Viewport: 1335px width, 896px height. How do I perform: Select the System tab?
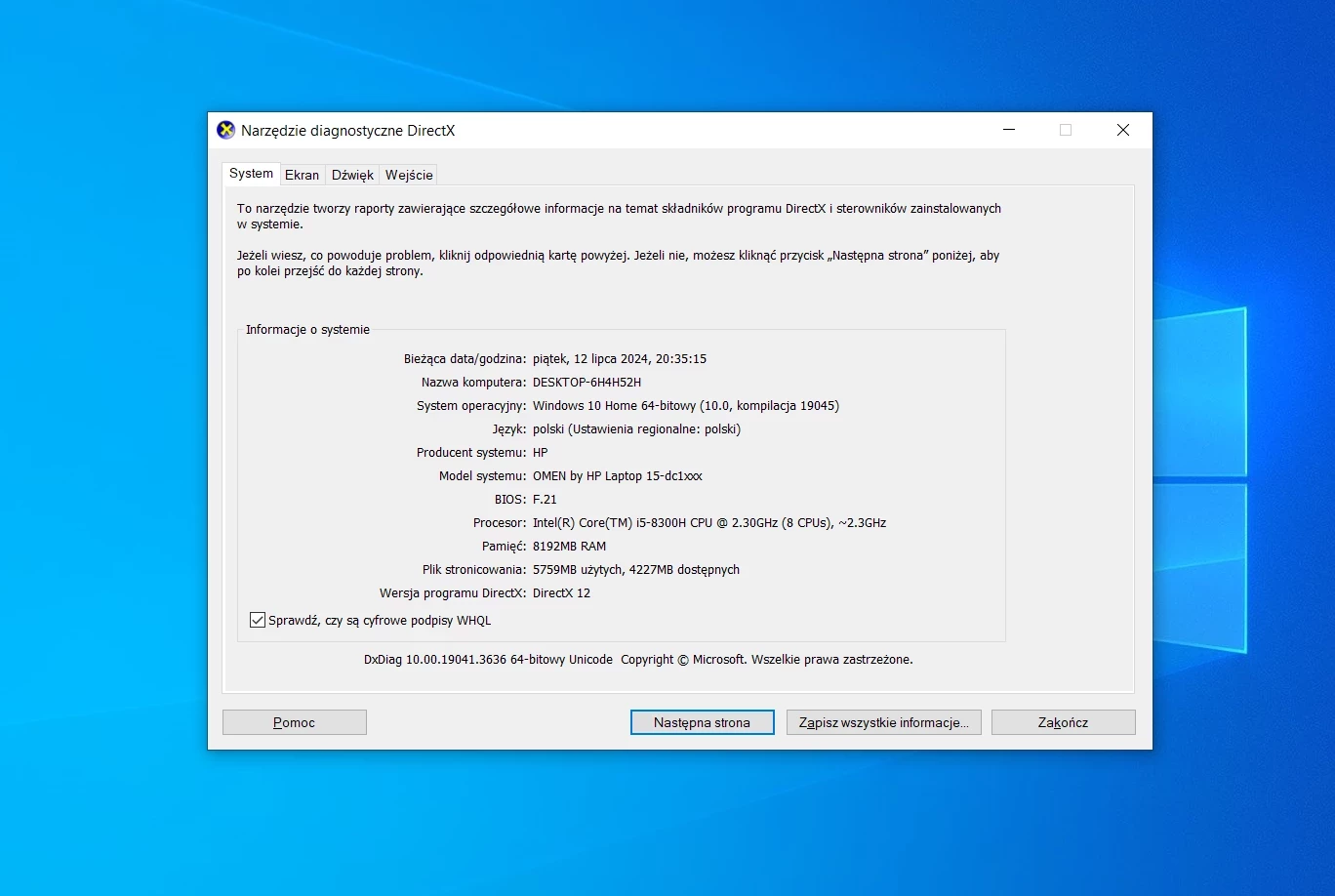(251, 174)
